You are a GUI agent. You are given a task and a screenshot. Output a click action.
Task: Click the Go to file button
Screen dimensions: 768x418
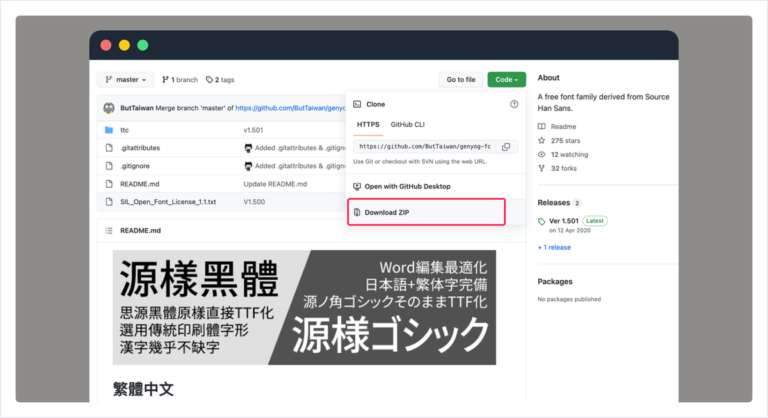[461, 79]
